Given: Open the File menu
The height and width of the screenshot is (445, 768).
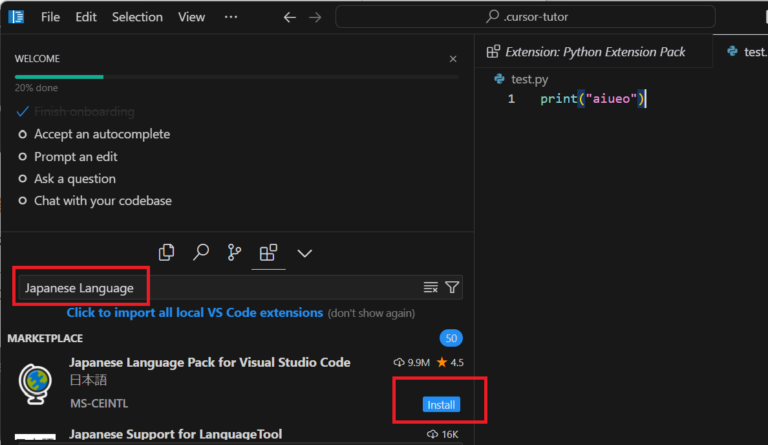Looking at the screenshot, I should pyautogui.click(x=50, y=17).
